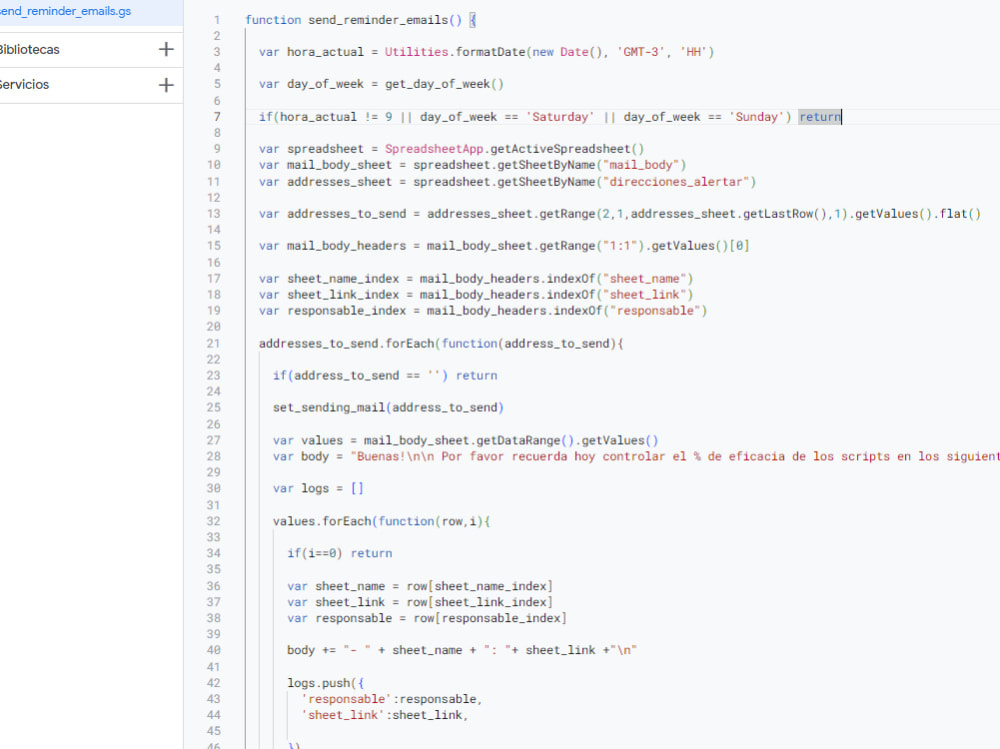This screenshot has height=749, width=1000.
Task: Click row[responsable_index] on line 38
Action: point(490,618)
